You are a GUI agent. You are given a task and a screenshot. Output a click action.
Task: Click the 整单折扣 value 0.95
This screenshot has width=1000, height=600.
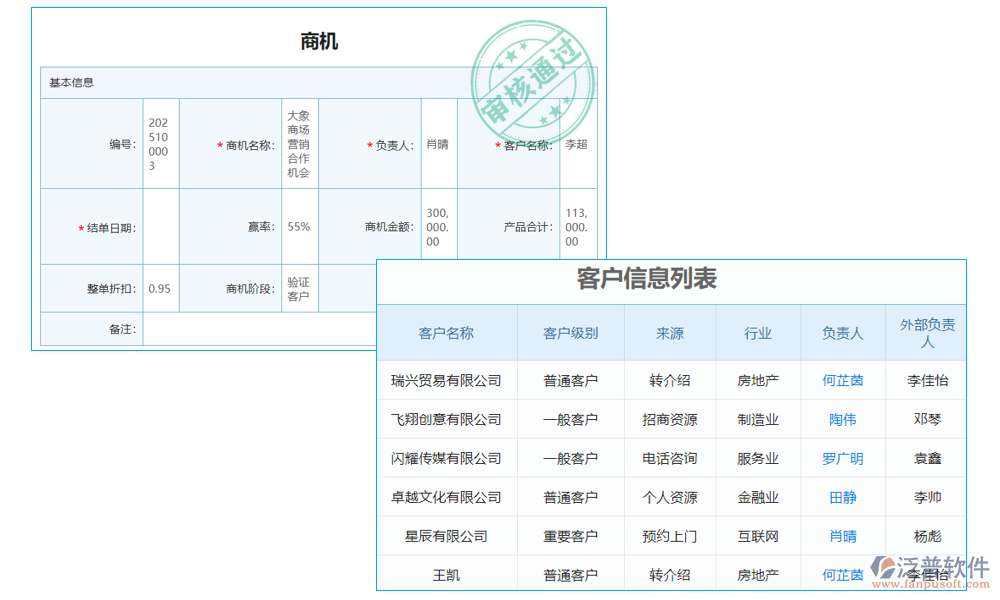160,288
